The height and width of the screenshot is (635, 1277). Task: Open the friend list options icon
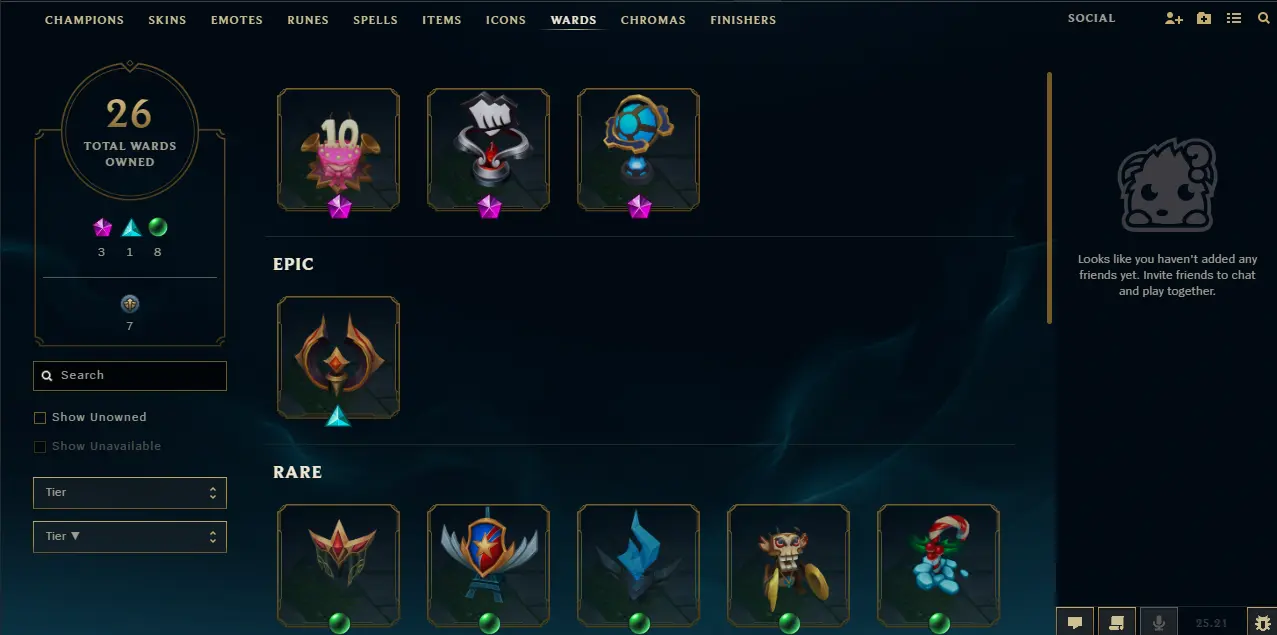1234,19
